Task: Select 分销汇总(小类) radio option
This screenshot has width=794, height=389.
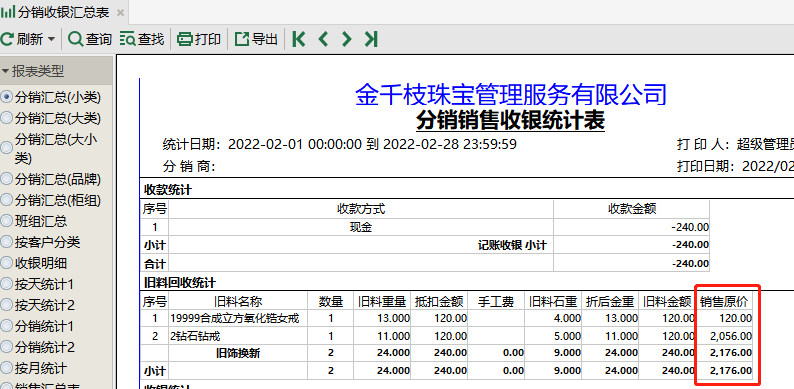Action: click(x=7, y=97)
